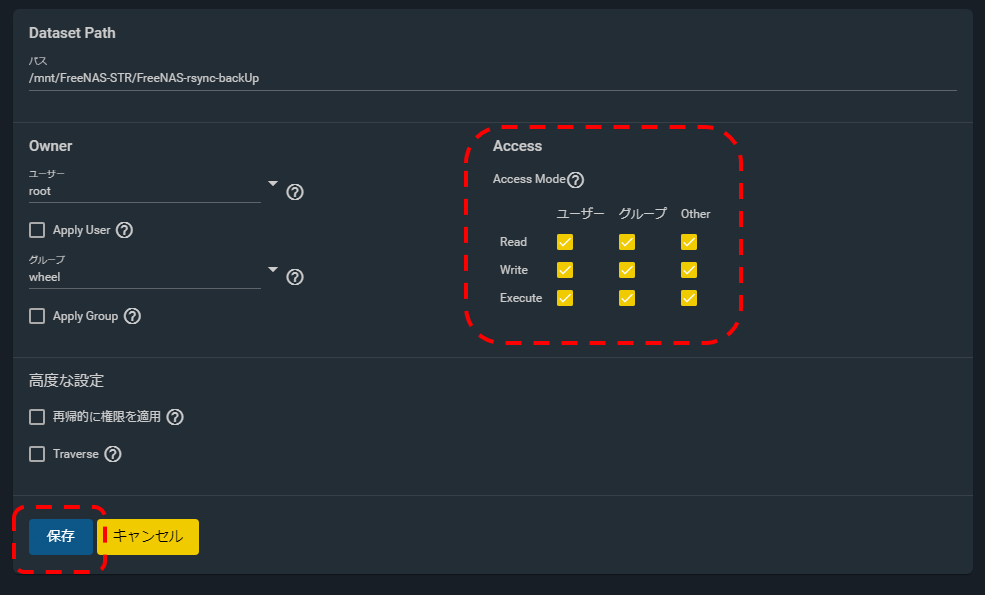Show help for Apply Group option
This screenshot has height=595, width=985.
click(x=132, y=316)
